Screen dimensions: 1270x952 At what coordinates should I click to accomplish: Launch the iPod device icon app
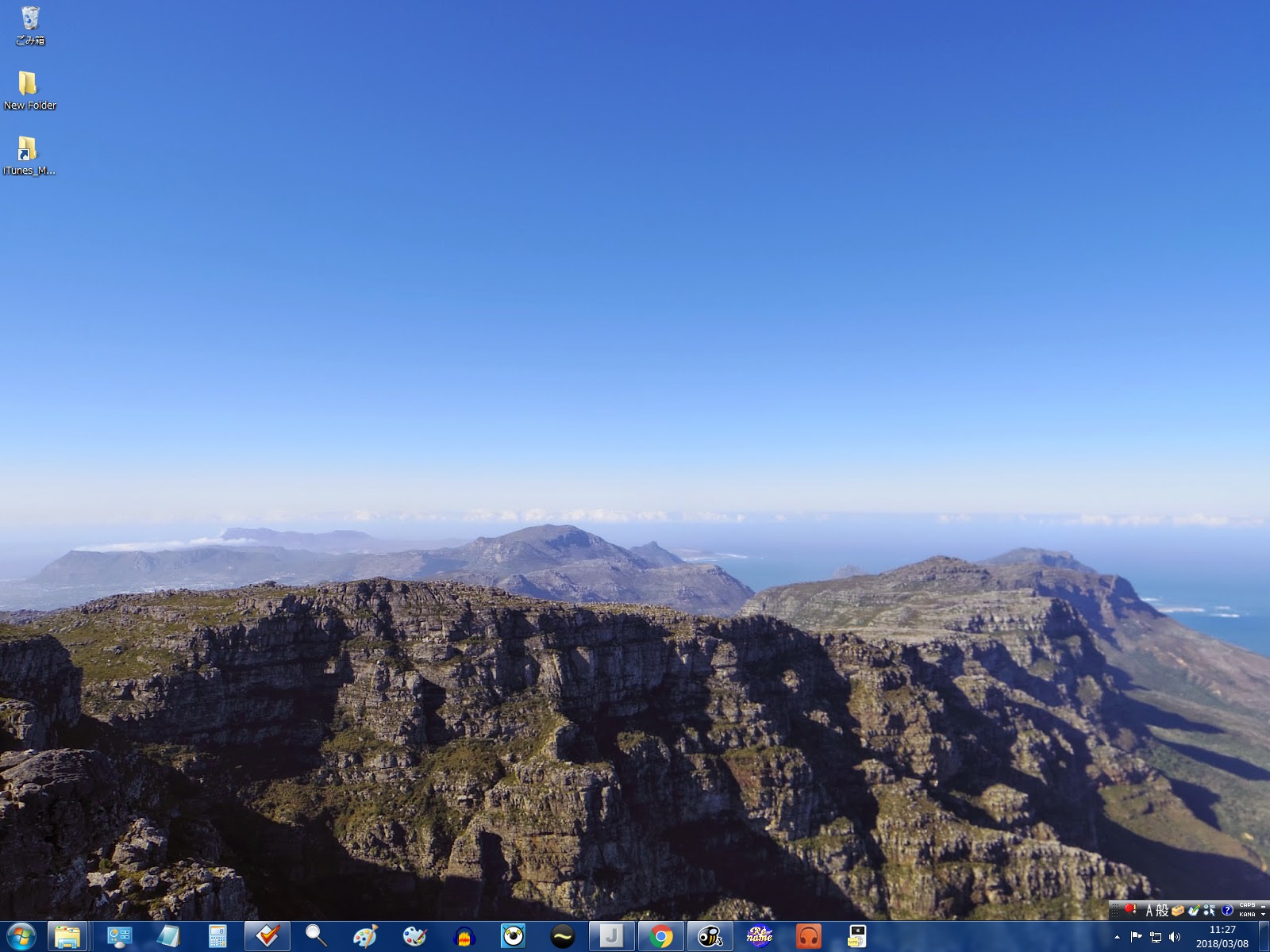[858, 937]
